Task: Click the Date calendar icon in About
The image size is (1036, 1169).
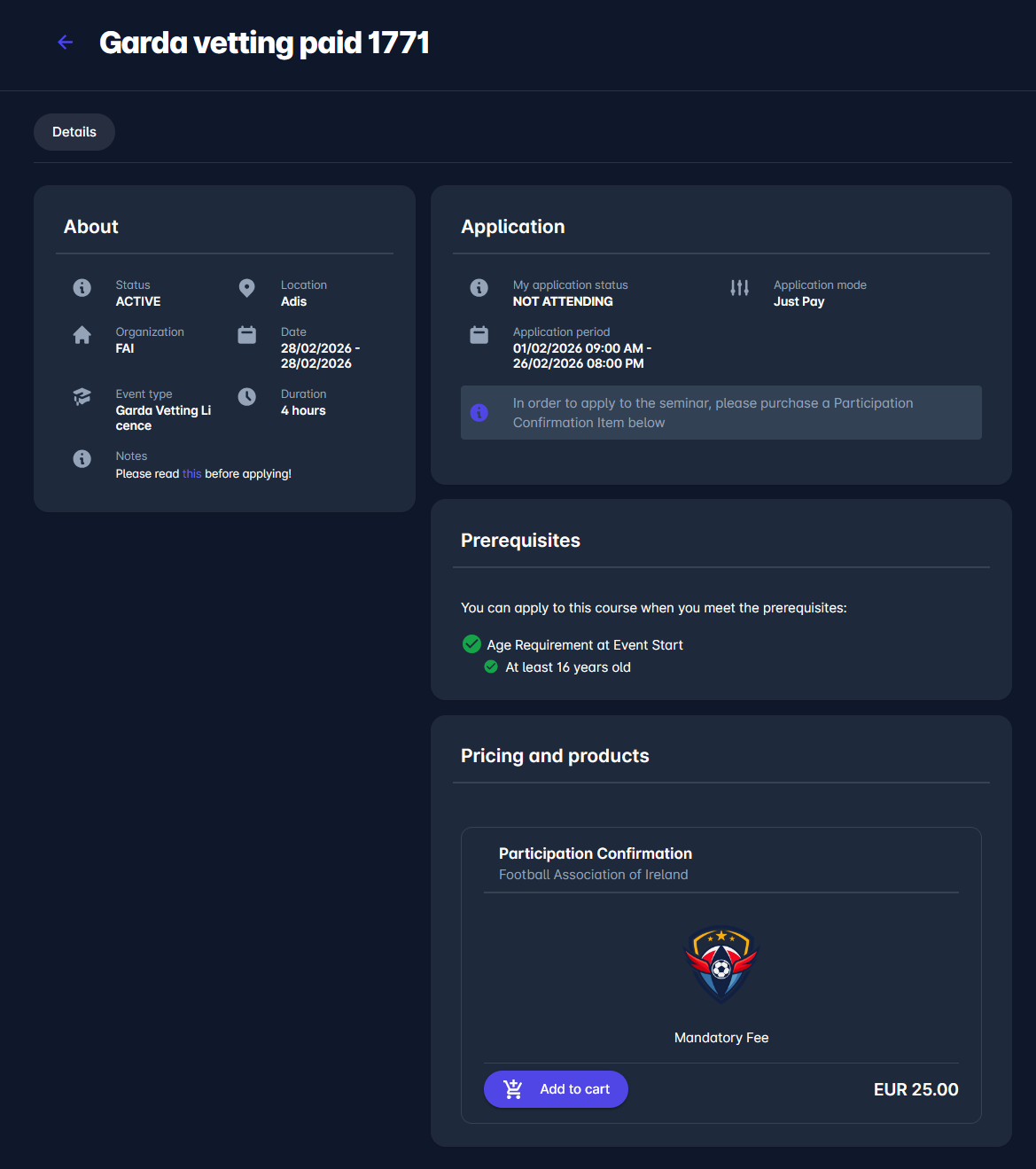Action: pos(247,335)
